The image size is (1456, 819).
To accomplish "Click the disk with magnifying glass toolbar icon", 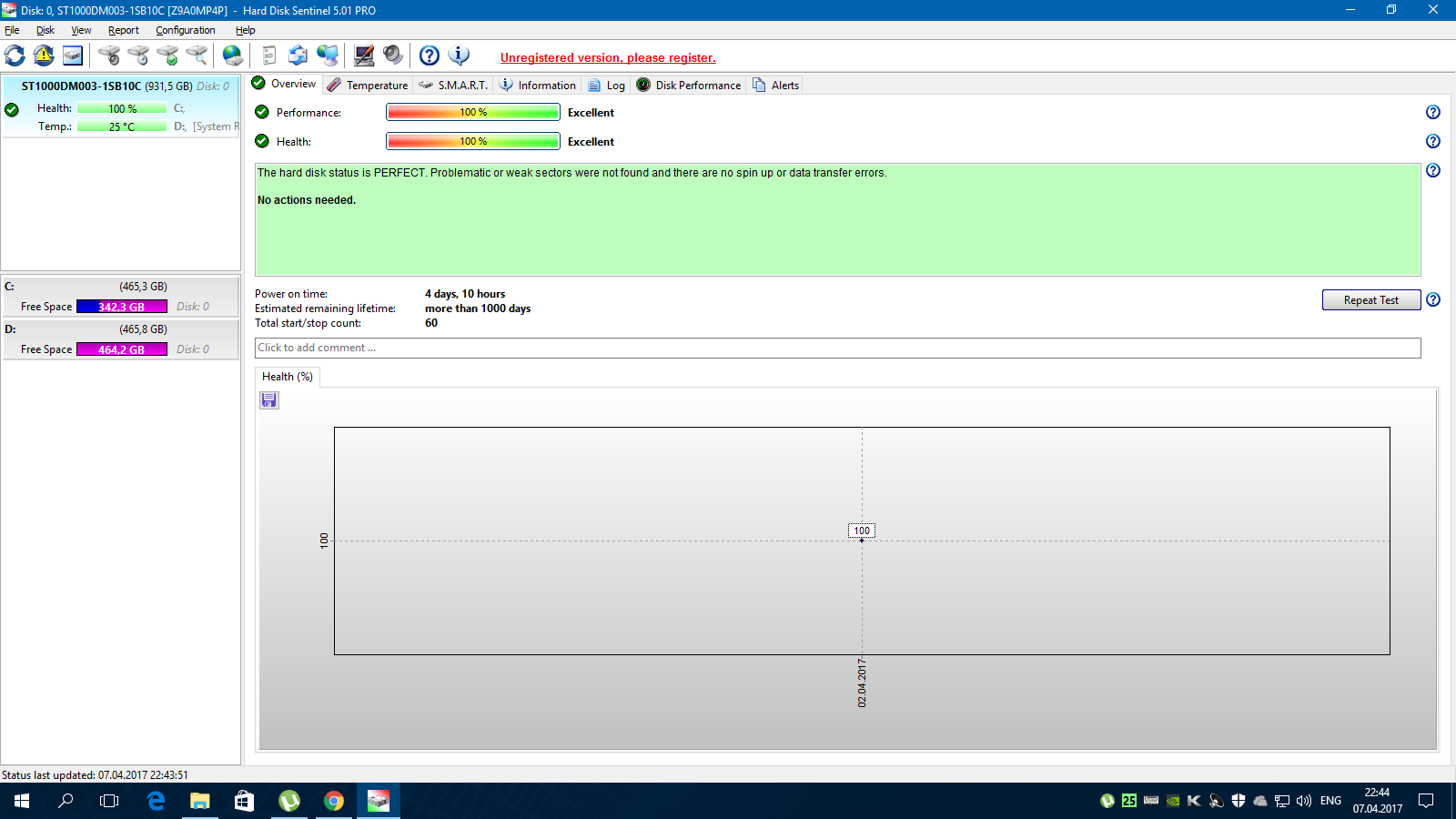I will point(197,56).
